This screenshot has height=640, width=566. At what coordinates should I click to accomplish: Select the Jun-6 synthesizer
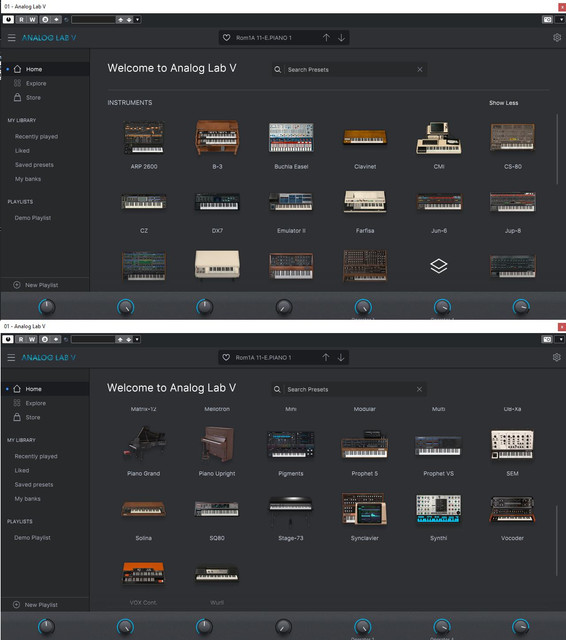pos(439,202)
